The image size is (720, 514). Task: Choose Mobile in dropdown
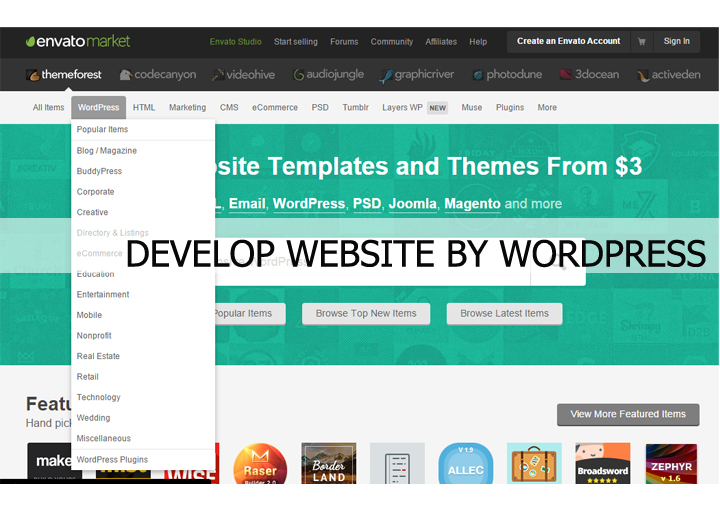tap(143, 315)
